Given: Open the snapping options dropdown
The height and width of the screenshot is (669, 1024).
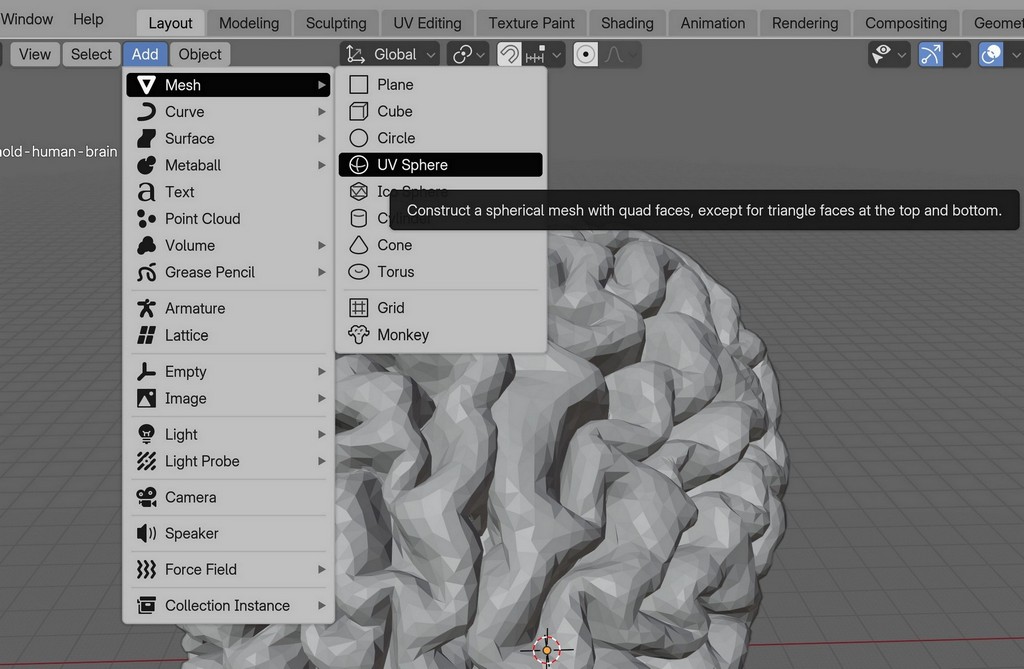Looking at the screenshot, I should (x=543, y=54).
